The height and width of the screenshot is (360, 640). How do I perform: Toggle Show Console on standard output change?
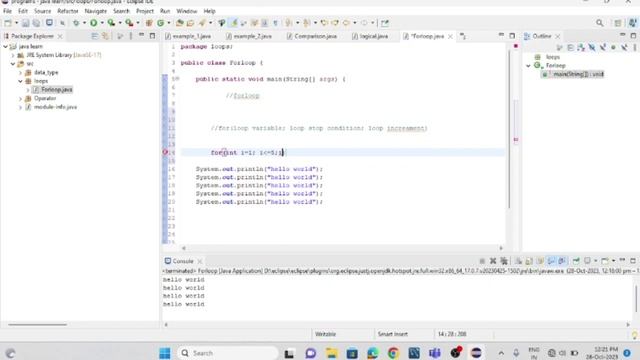pyautogui.click(x=551, y=261)
